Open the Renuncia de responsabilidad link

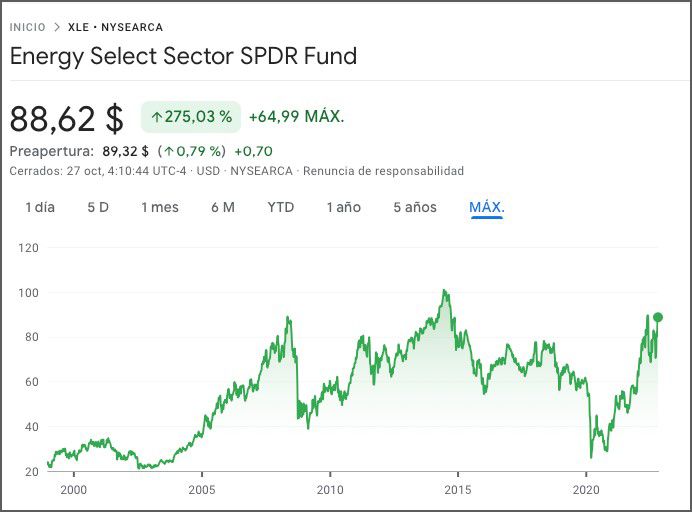383,171
